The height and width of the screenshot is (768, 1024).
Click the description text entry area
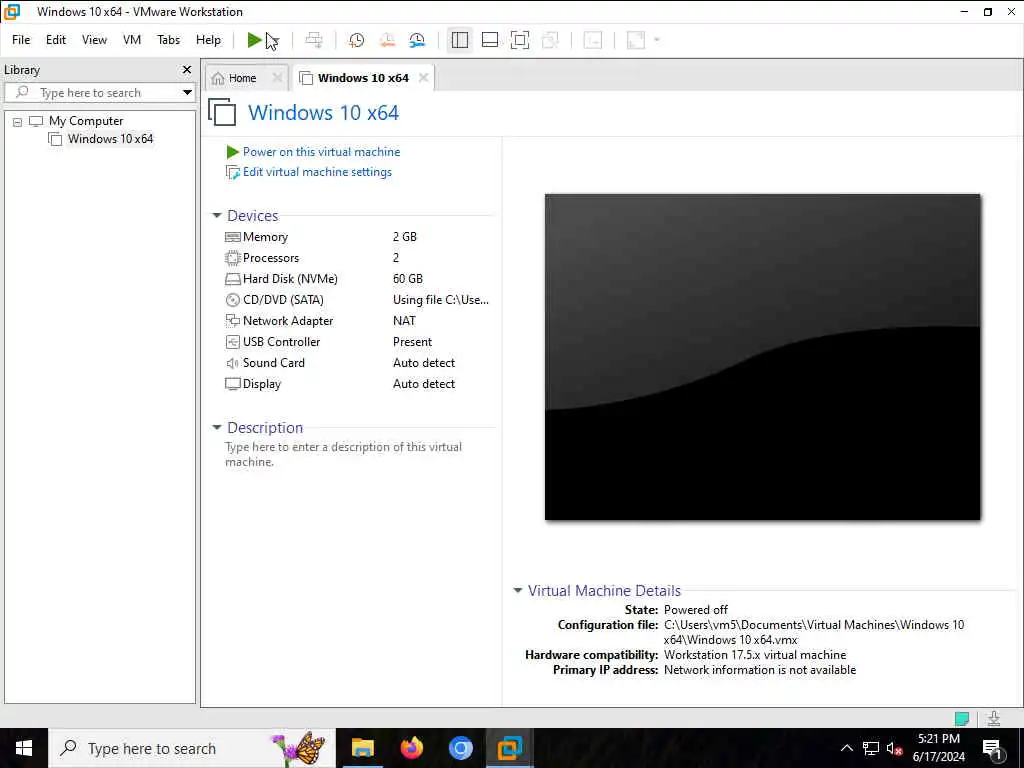[344, 454]
